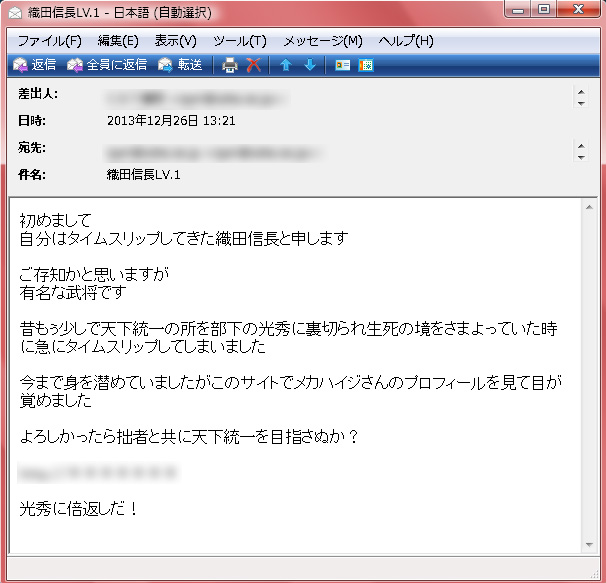Go to previous message with up arrow
Image resolution: width=606 pixels, height=583 pixels.
[x=286, y=65]
